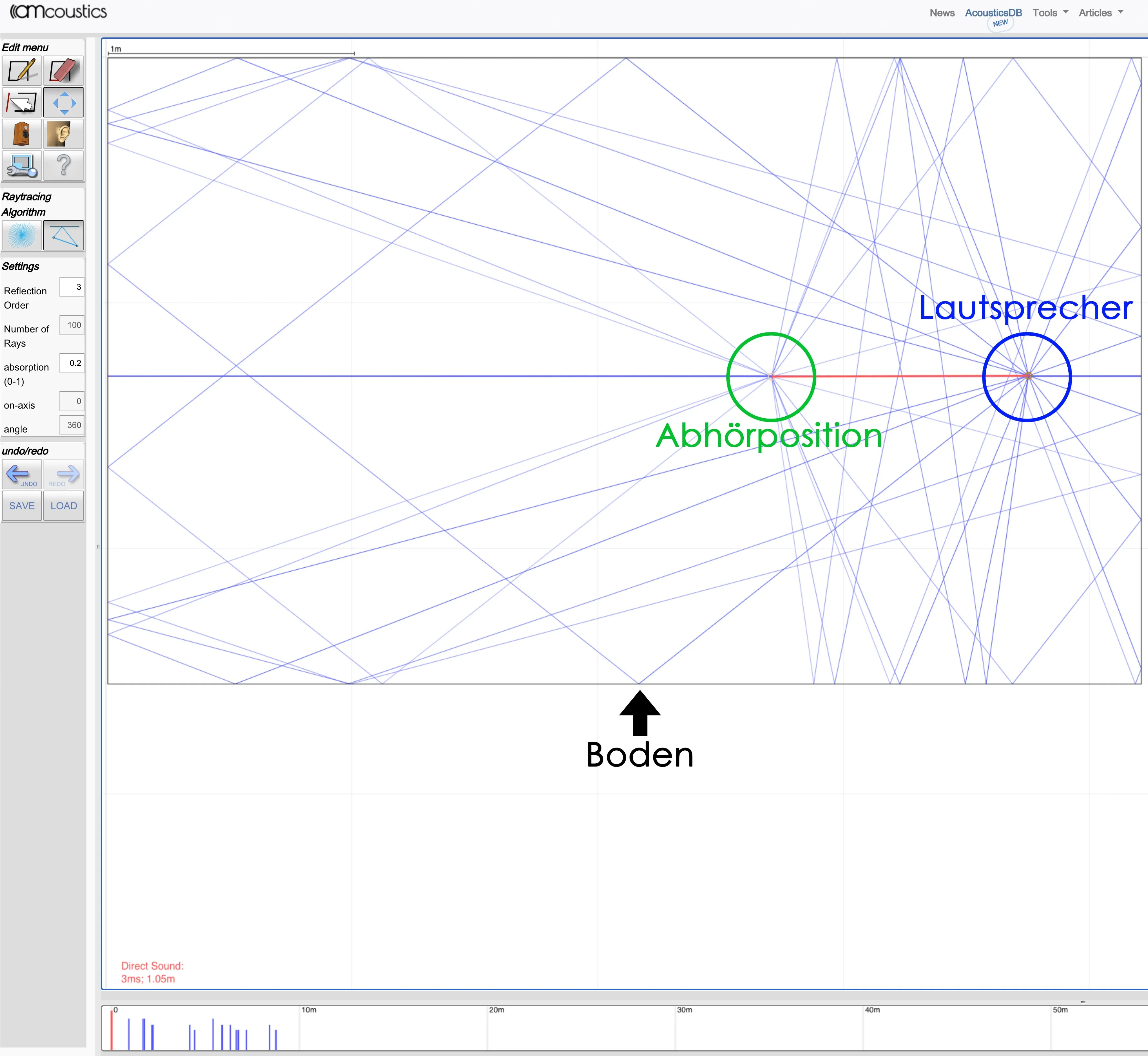The image size is (1148, 1056).
Task: Click the Direct Sound readout text
Action: coord(152,972)
